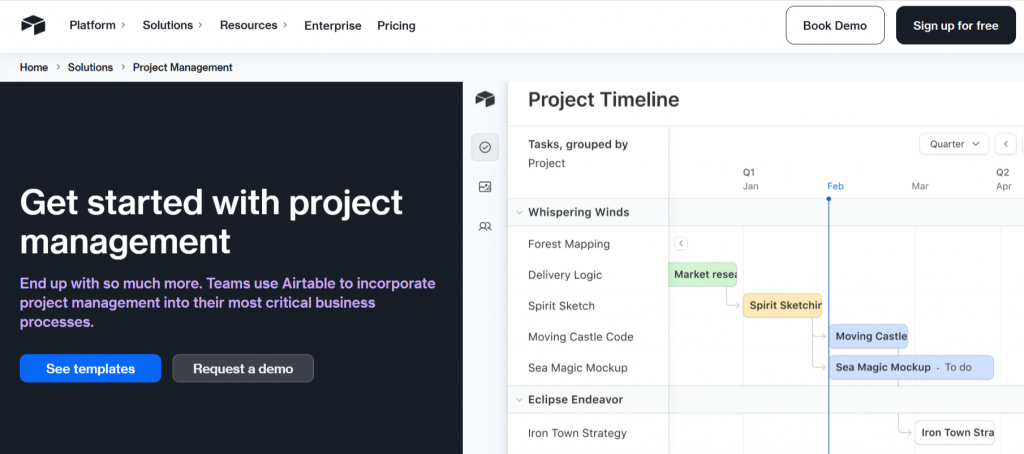Open the Solutions menu in top navigation
The image size is (1024, 454).
(x=172, y=25)
